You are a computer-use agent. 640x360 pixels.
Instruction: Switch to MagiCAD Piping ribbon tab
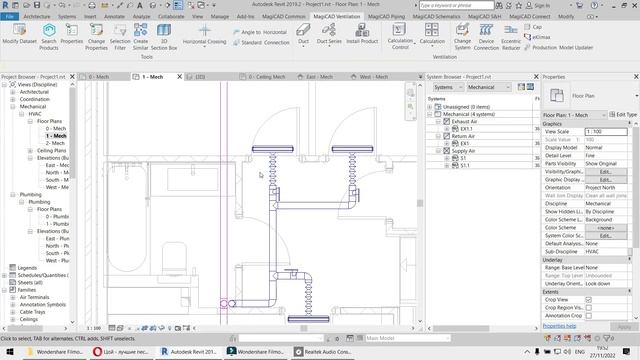386,17
